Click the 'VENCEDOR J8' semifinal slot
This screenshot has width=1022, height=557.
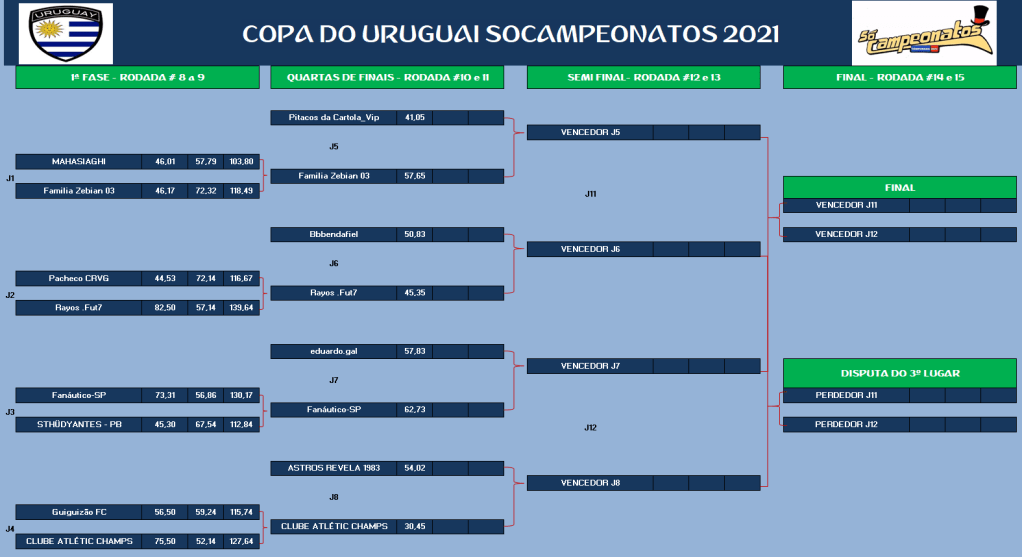[x=590, y=483]
